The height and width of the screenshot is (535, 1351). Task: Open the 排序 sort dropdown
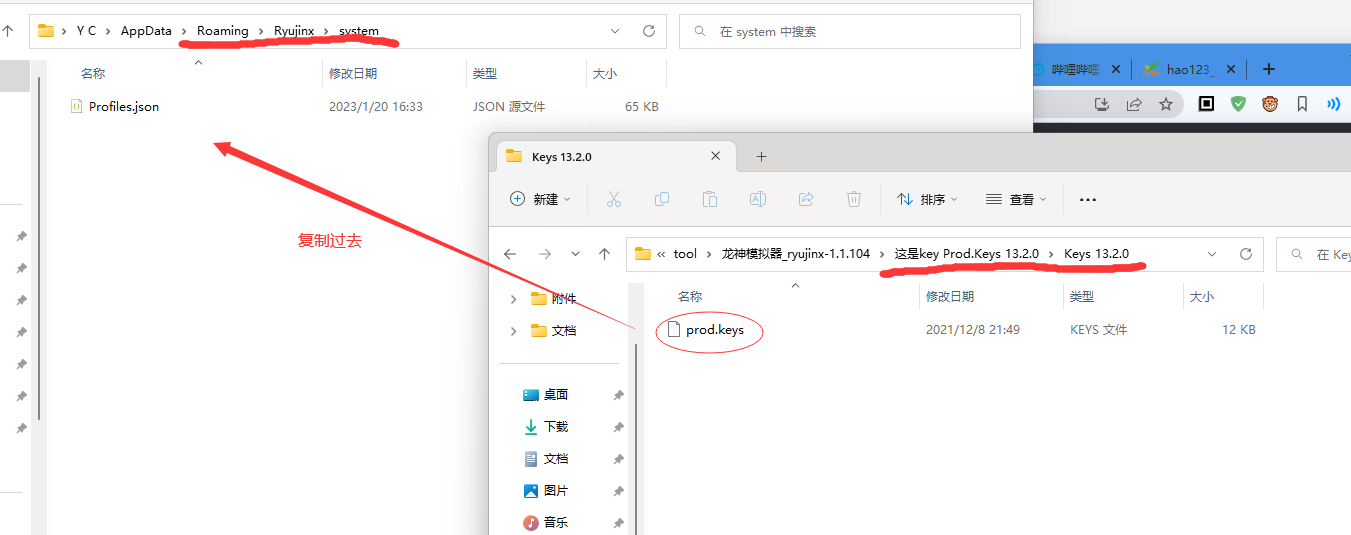pos(927,199)
